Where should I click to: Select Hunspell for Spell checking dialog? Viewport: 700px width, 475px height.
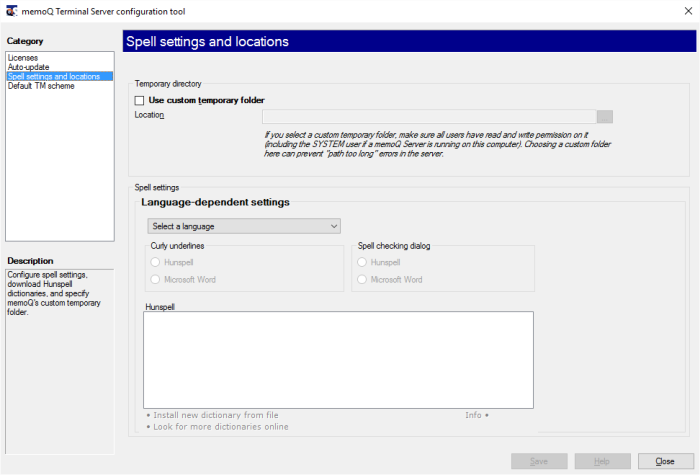tap(363, 262)
